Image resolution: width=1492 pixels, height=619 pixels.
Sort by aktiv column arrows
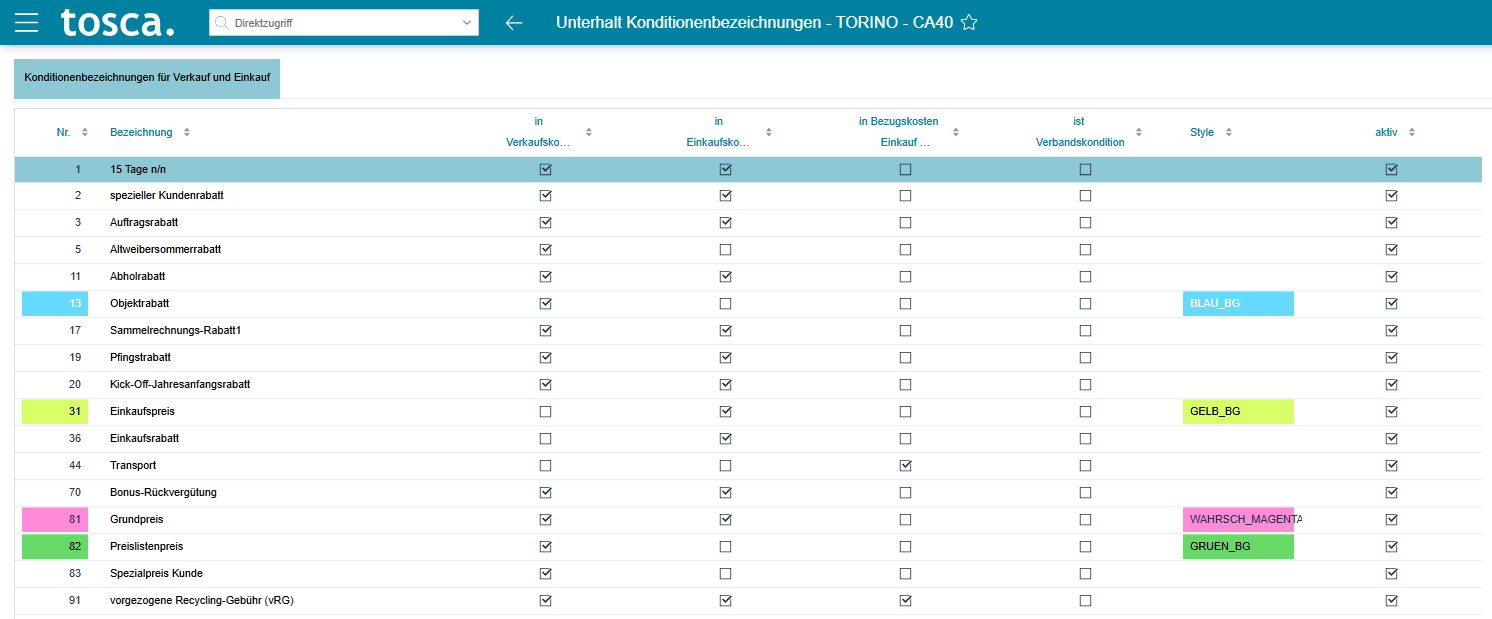[x=1411, y=132]
